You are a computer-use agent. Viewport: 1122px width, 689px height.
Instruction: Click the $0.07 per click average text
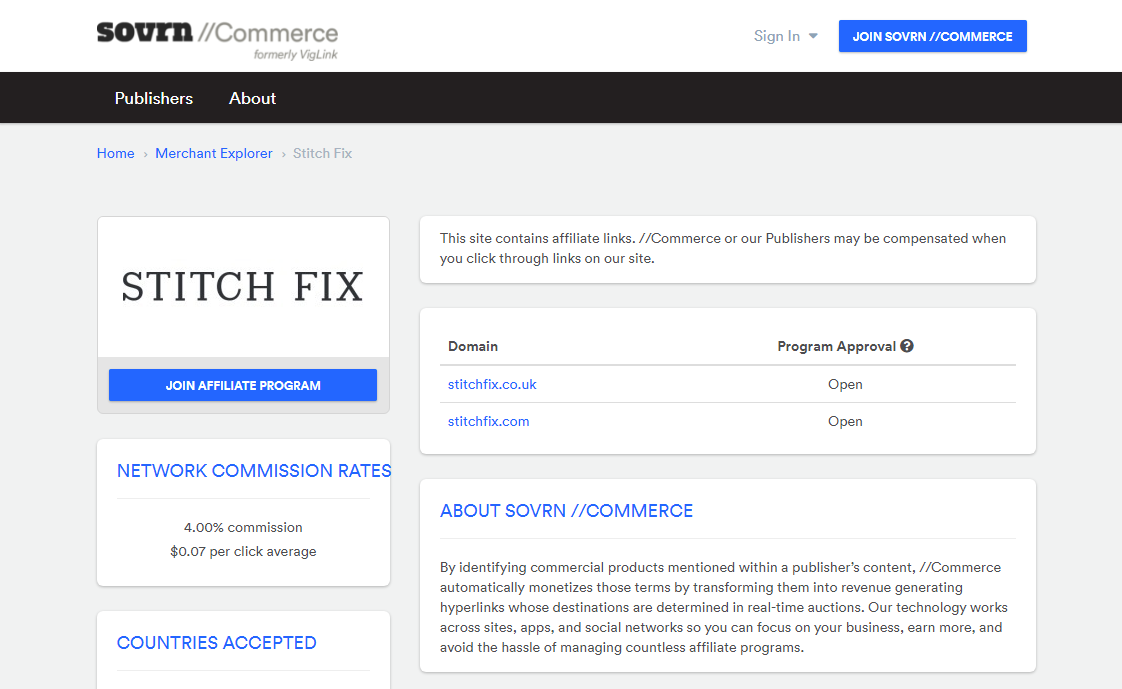pyautogui.click(x=243, y=552)
